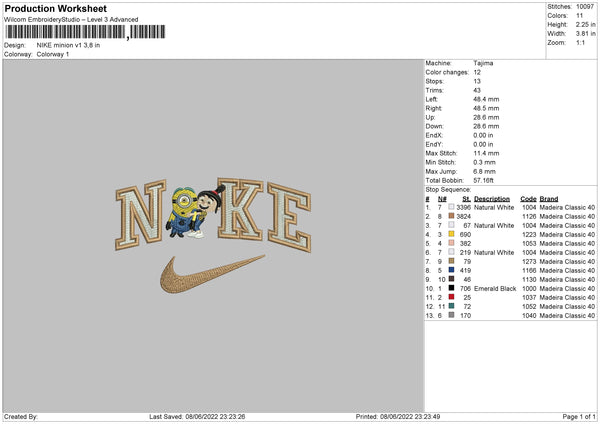Click the white swatch in the 3396-stitch row
The width and height of the screenshot is (600, 424).
click(452, 207)
